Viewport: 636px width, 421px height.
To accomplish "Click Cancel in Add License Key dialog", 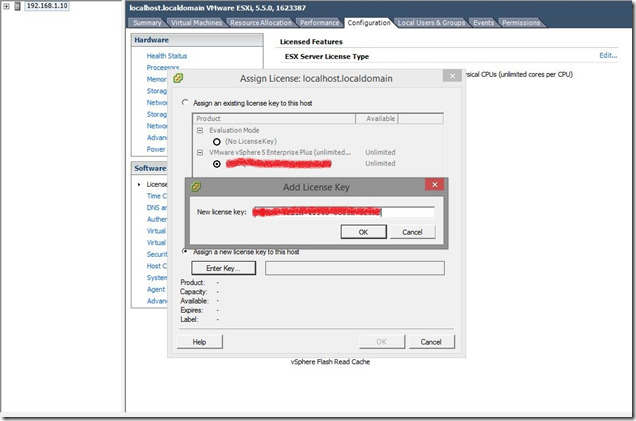I will (x=413, y=232).
